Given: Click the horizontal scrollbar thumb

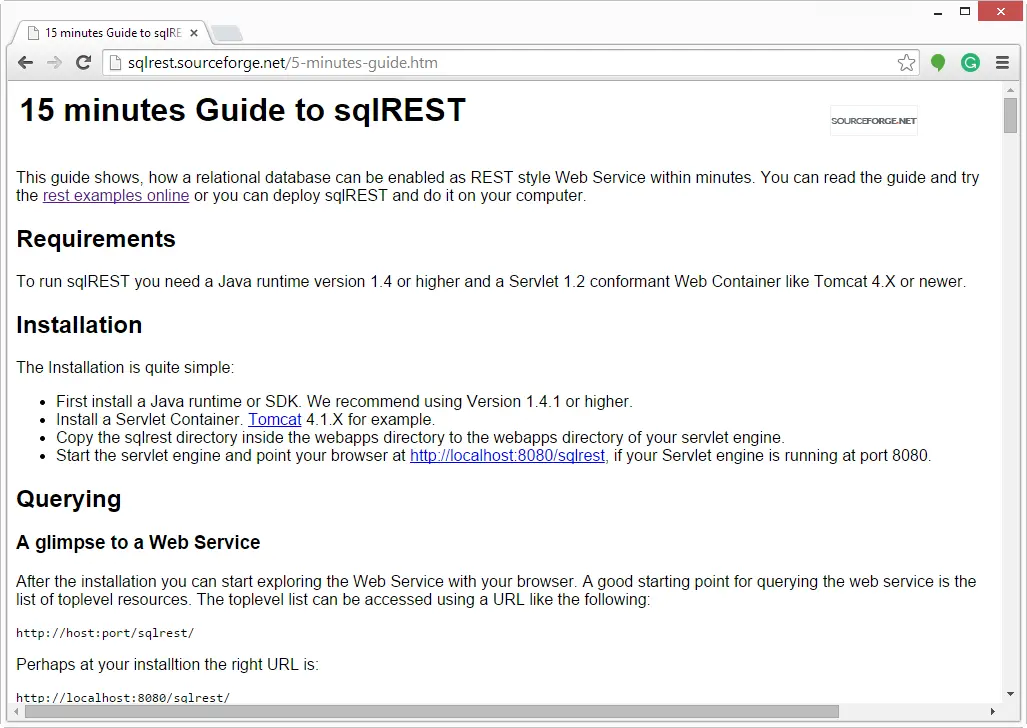Looking at the screenshot, I should pyautogui.click(x=431, y=712).
